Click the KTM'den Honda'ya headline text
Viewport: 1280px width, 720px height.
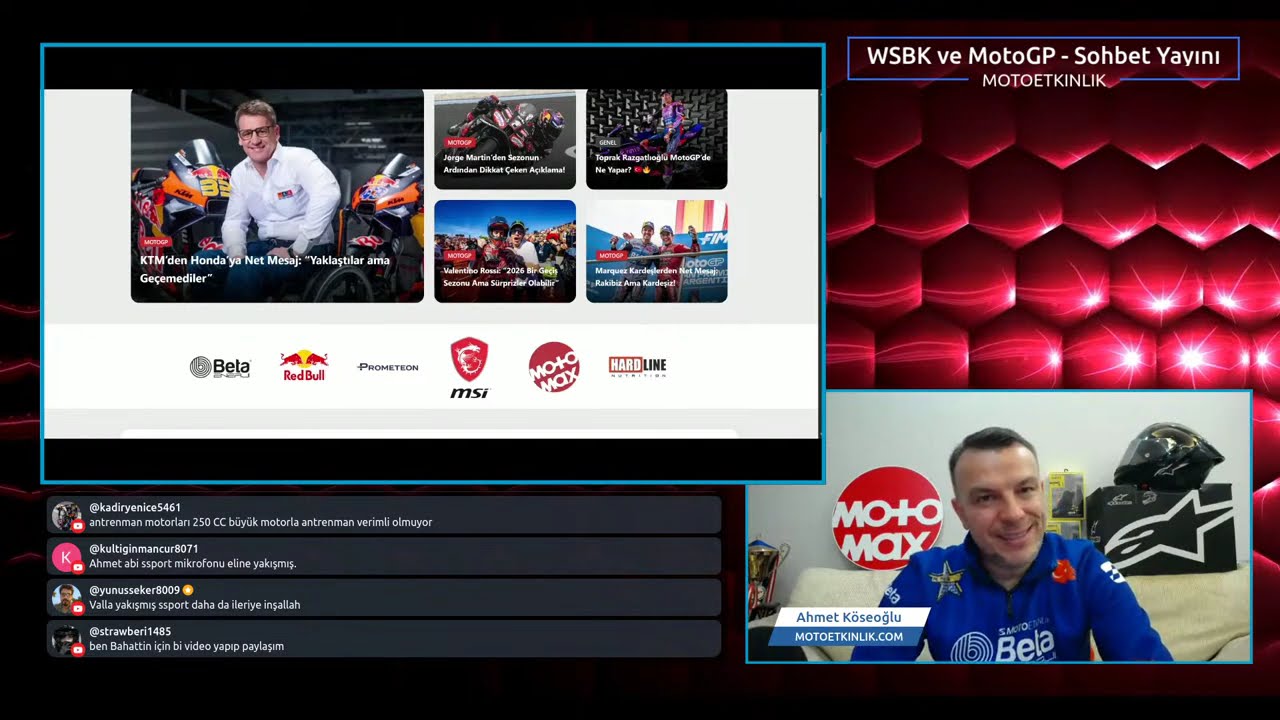coord(265,269)
